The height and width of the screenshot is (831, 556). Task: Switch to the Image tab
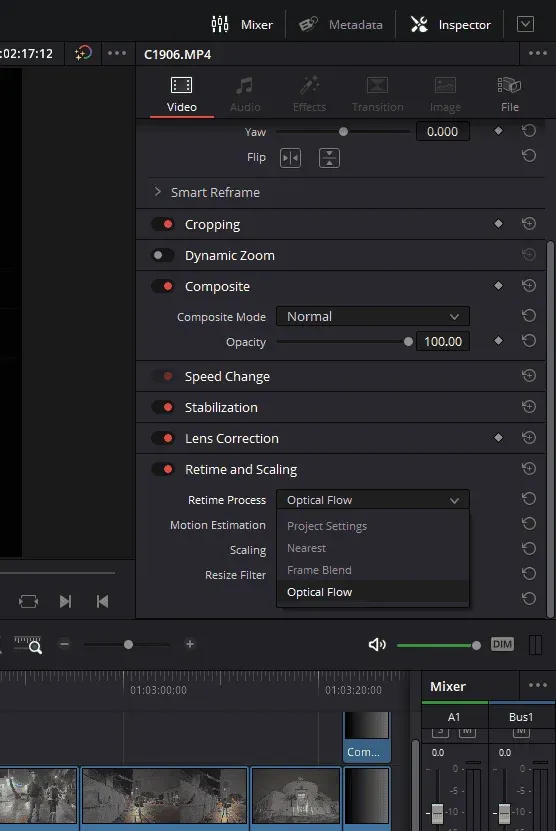click(x=445, y=95)
